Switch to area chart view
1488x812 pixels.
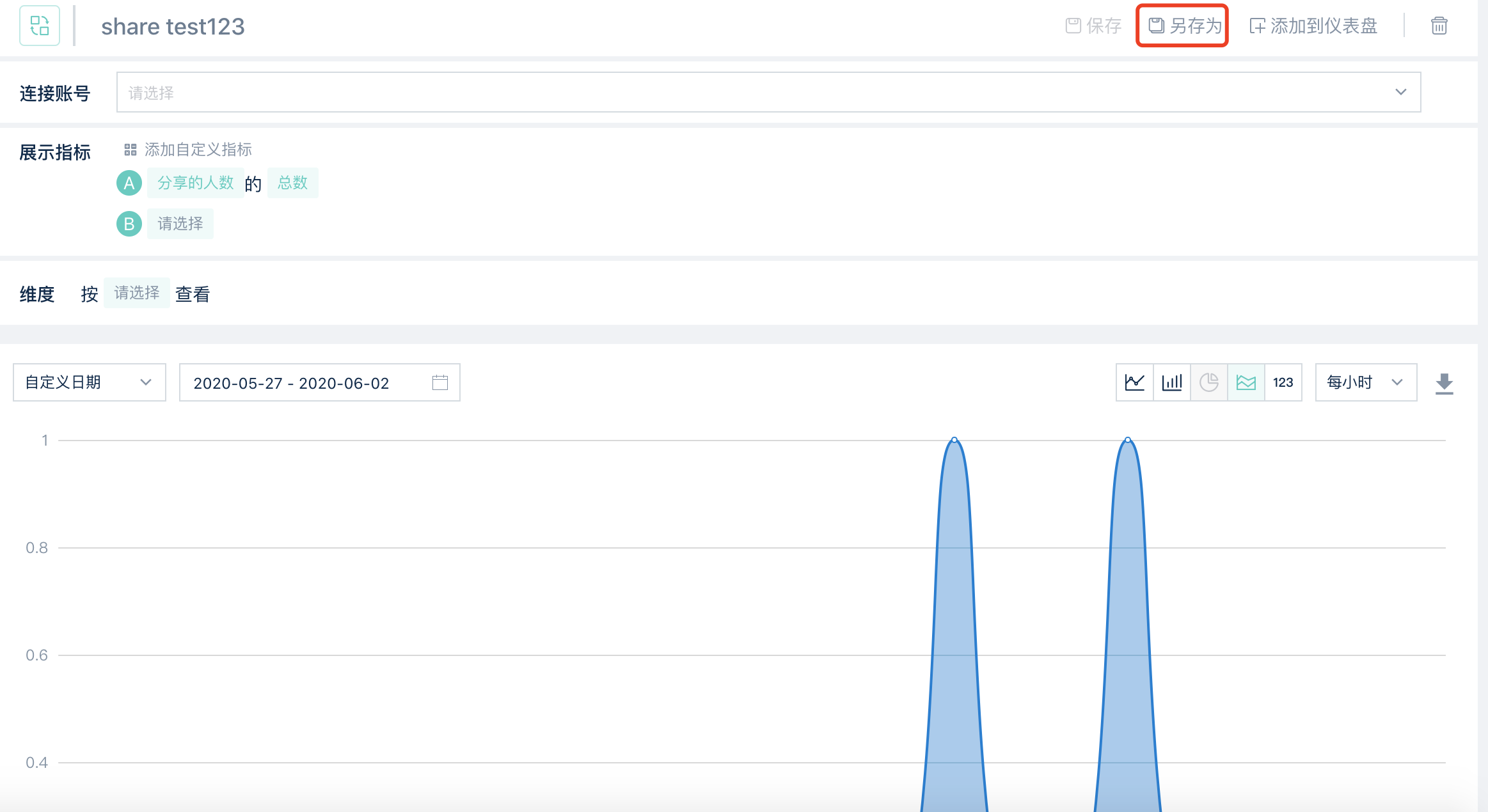[x=1246, y=382]
